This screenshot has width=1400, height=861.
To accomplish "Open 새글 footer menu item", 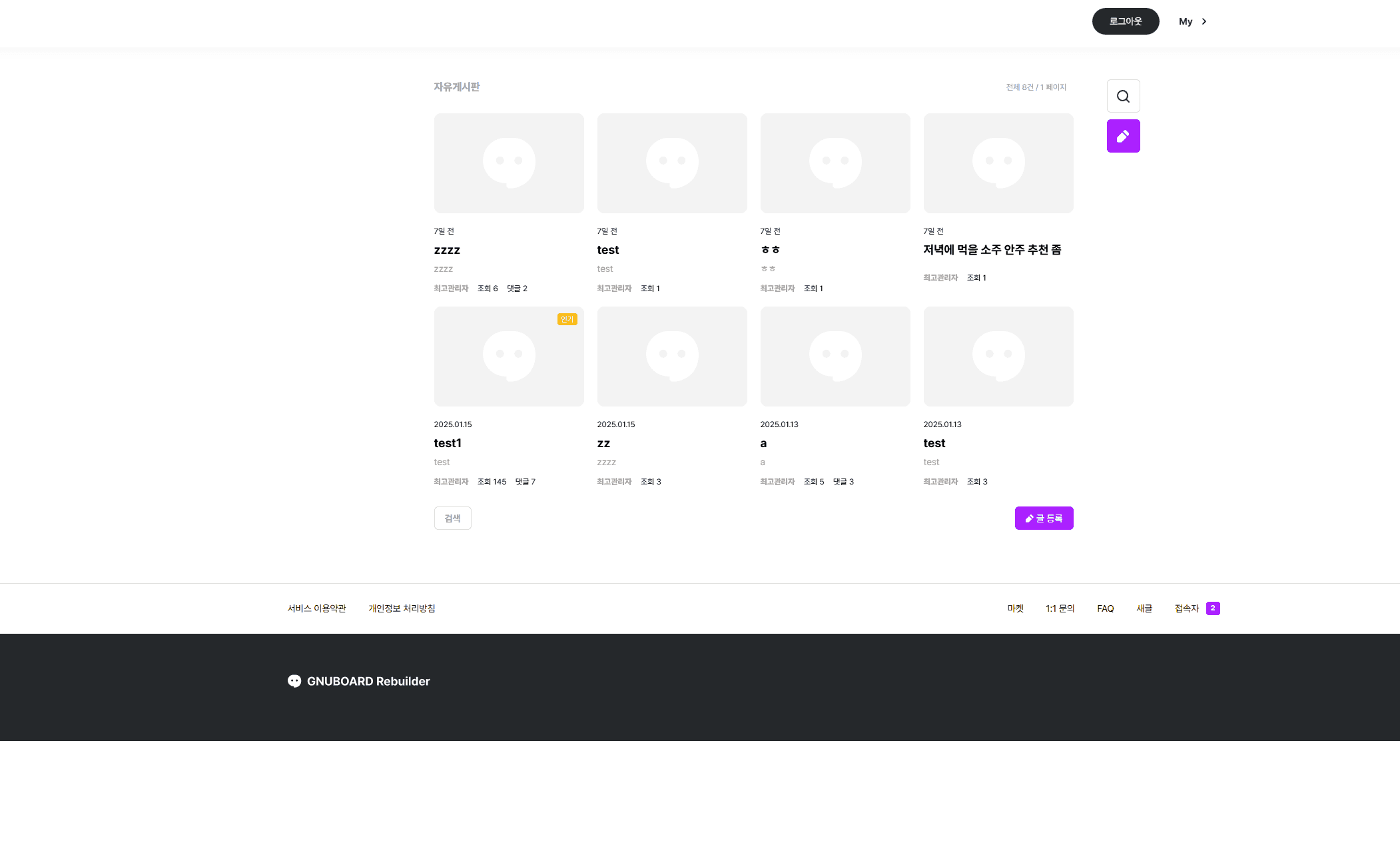I will point(1144,608).
